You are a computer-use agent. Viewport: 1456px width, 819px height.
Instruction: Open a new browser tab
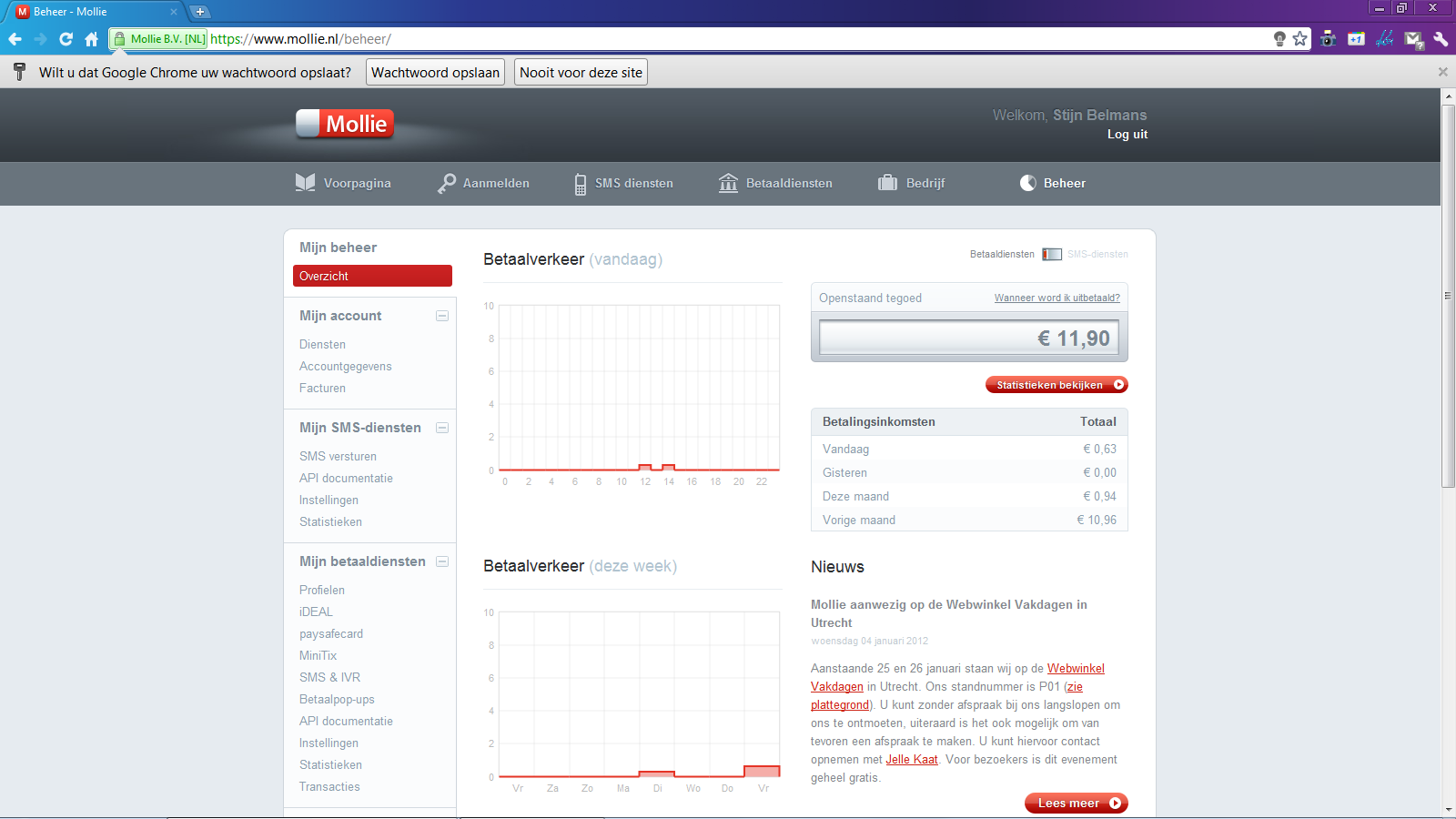[200, 12]
